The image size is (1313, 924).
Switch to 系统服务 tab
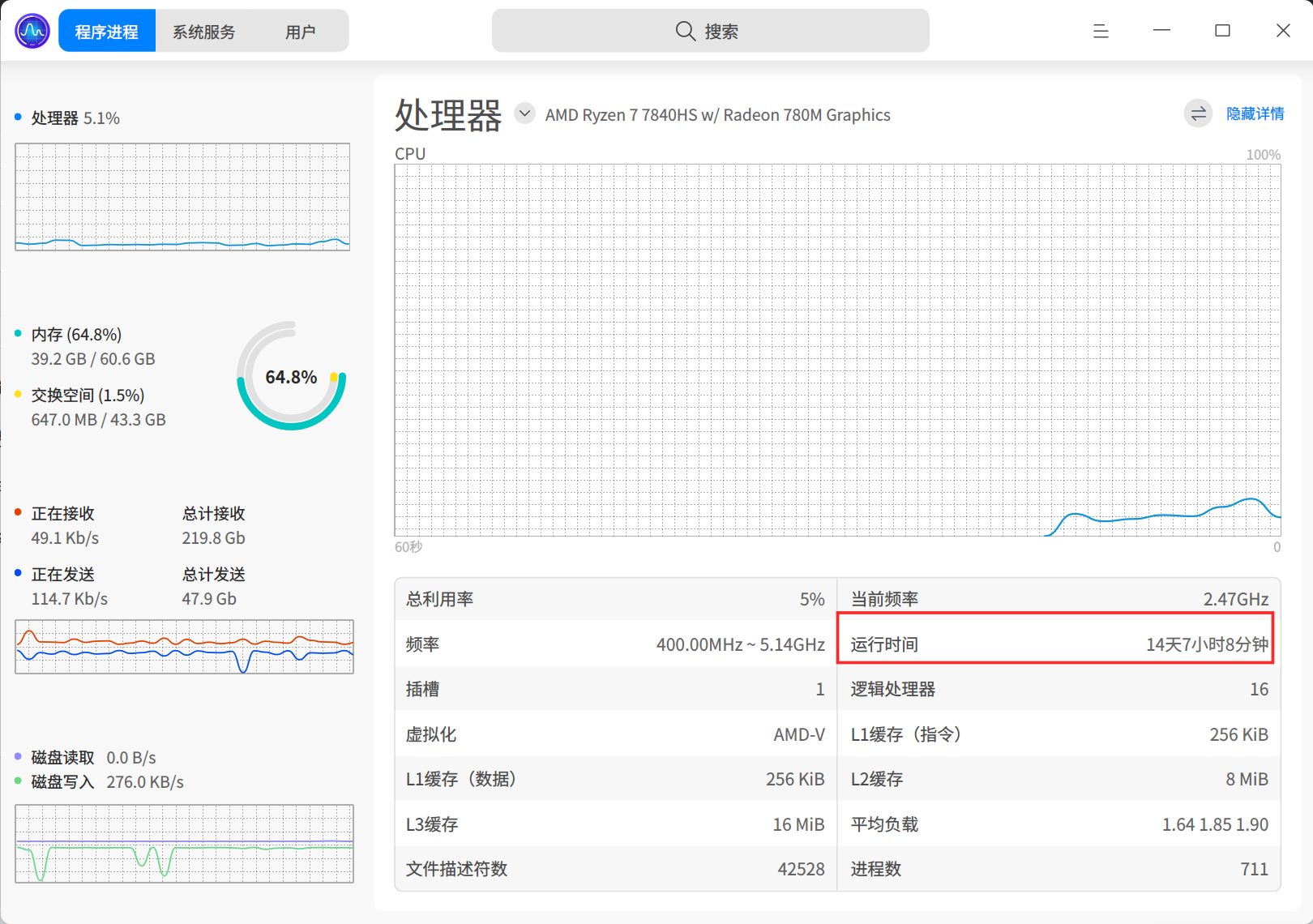tap(204, 32)
